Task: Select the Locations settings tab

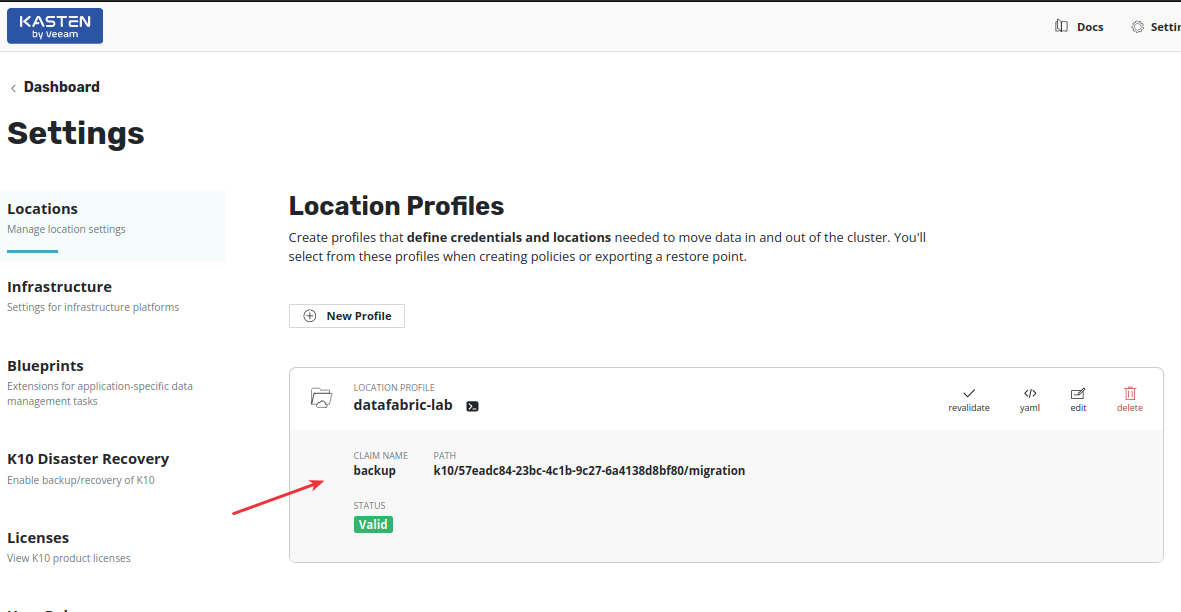Action: tap(112, 225)
